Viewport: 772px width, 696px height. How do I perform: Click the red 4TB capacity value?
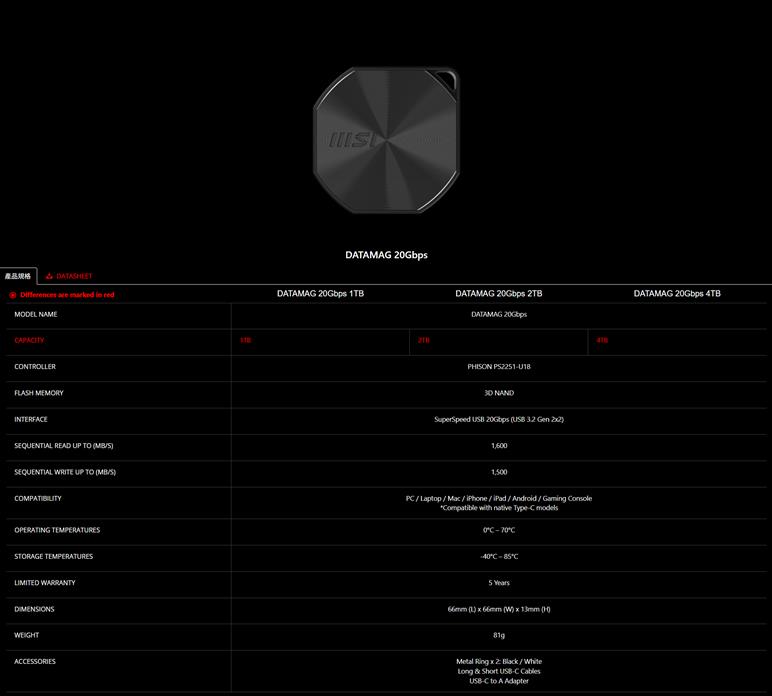pyautogui.click(x=602, y=340)
